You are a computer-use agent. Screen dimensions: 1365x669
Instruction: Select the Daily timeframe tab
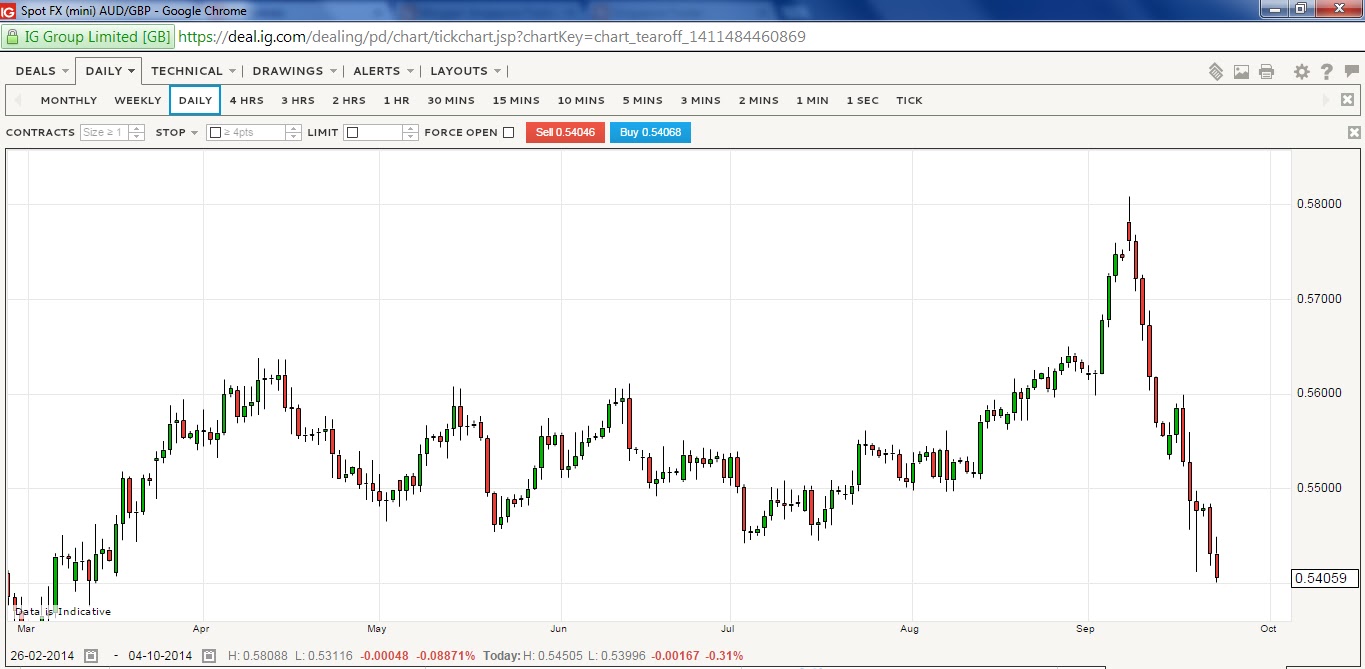point(195,100)
